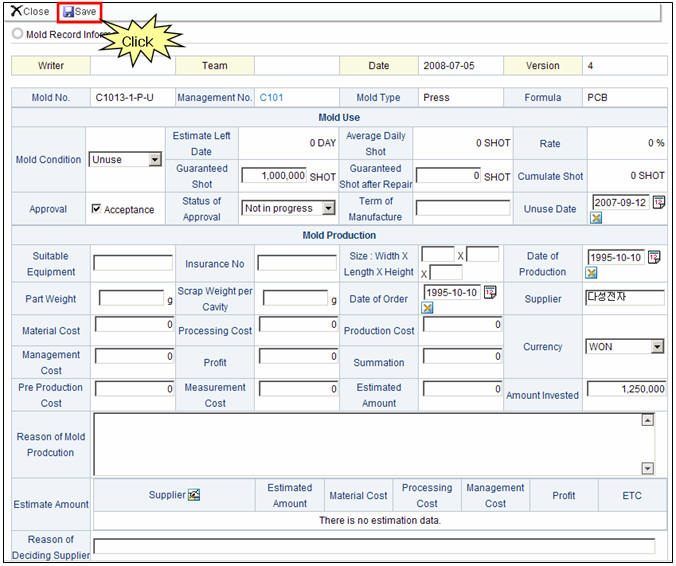Clear the Date of Order value
Image resolution: width=676 pixels, height=566 pixels.
pyautogui.click(x=428, y=307)
